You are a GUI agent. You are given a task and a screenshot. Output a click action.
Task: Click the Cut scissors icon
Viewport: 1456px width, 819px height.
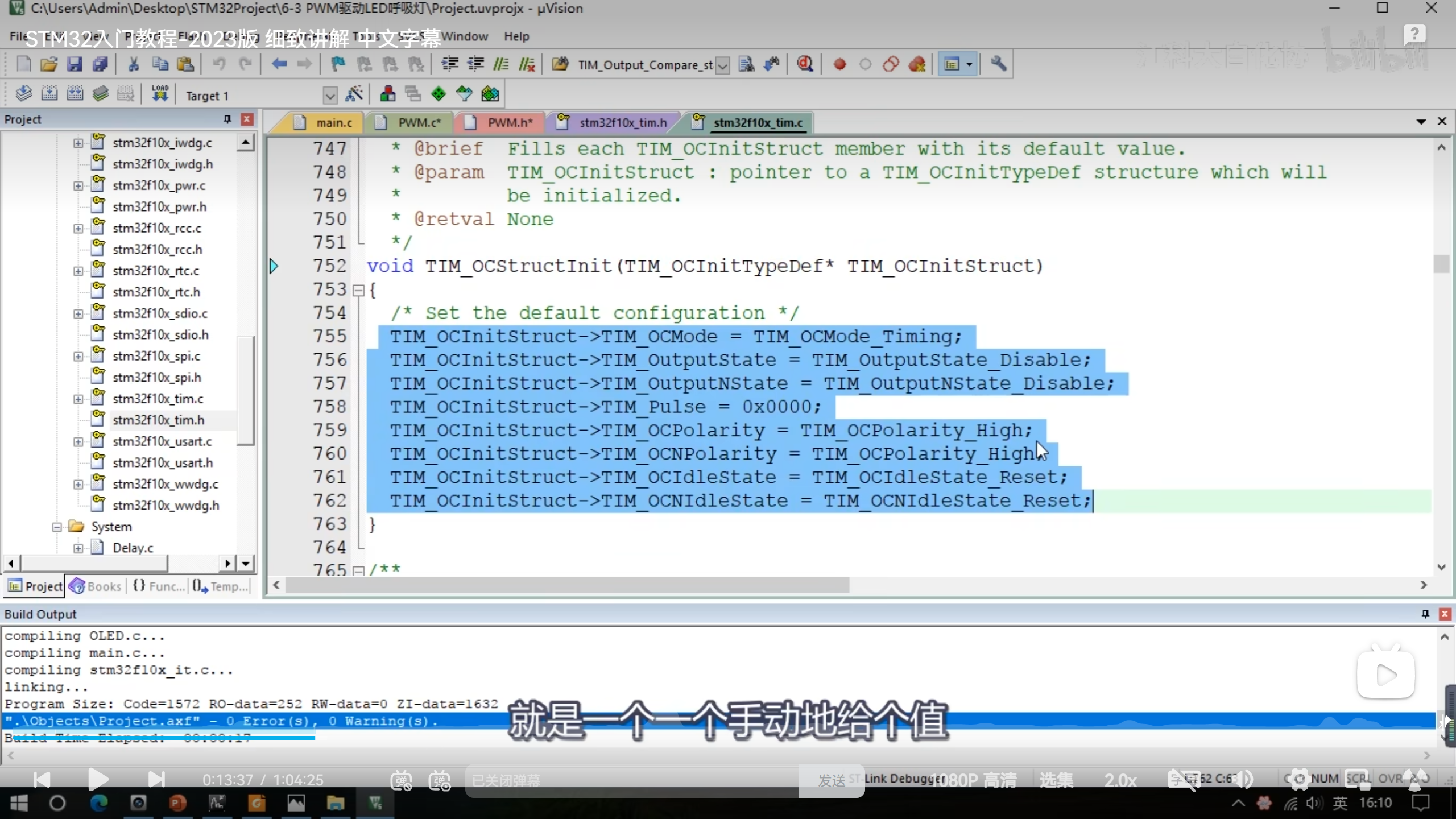[134, 64]
